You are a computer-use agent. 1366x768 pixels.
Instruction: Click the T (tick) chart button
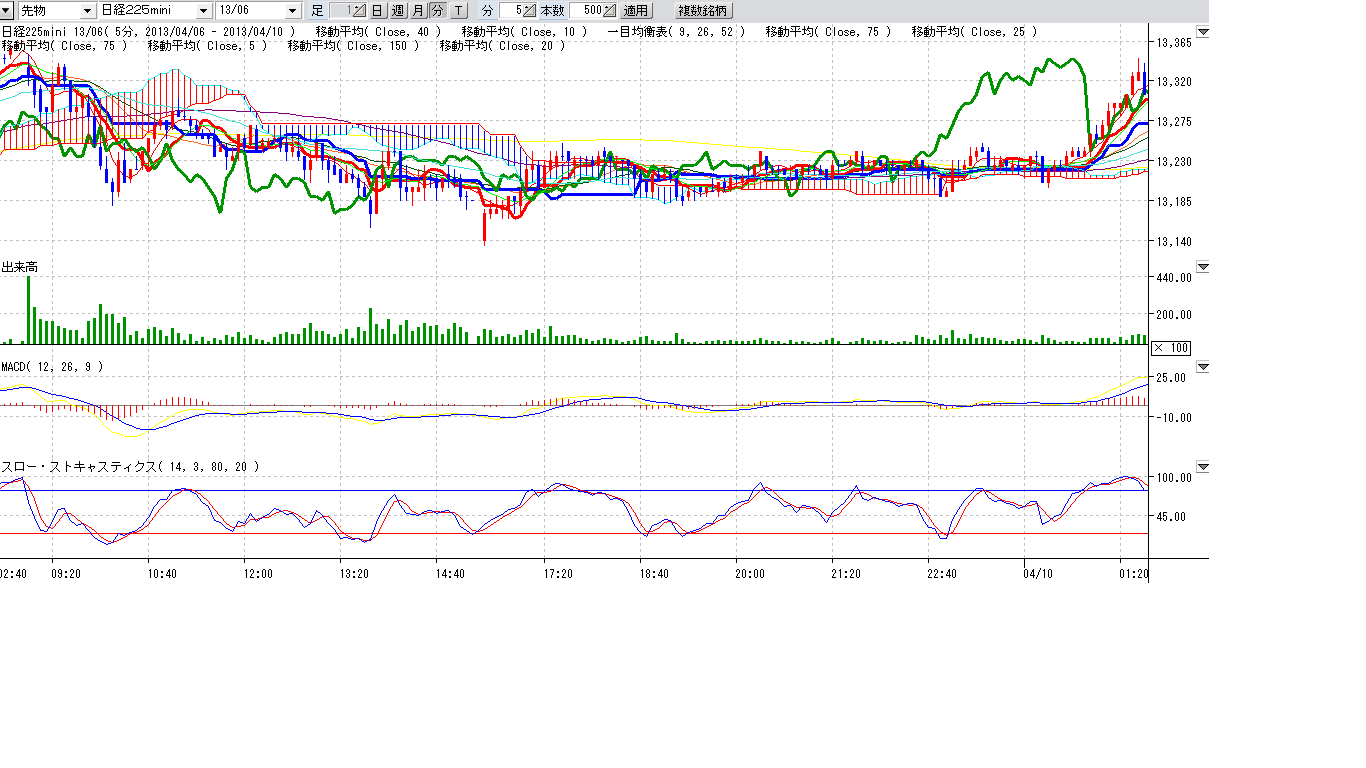[x=458, y=11]
